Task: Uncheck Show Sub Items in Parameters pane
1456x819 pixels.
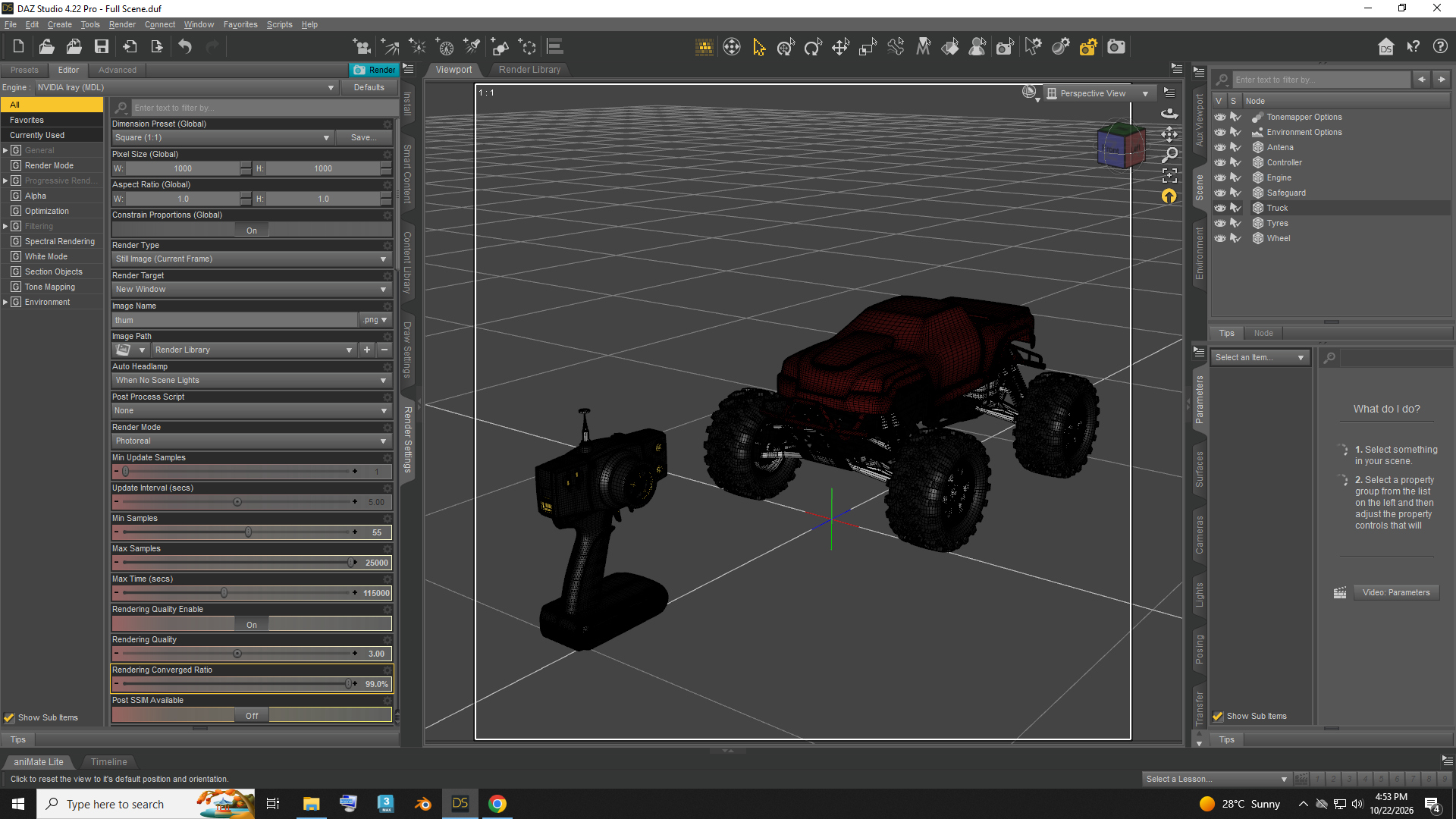Action: click(1218, 716)
